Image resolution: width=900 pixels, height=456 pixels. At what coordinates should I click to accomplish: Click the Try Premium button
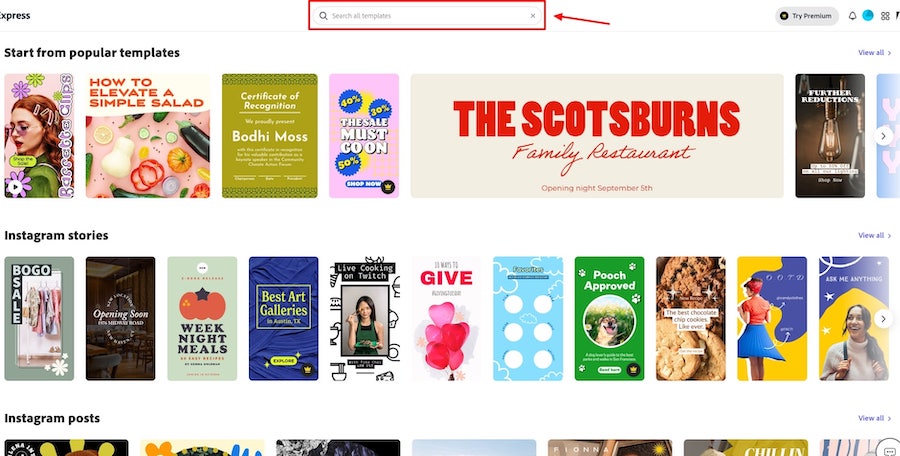pyautogui.click(x=806, y=16)
